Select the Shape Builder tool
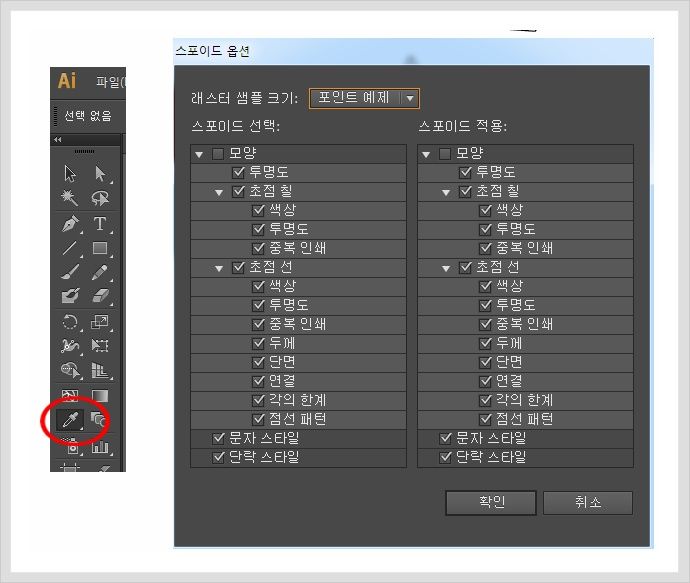The image size is (690, 583). coord(70,370)
